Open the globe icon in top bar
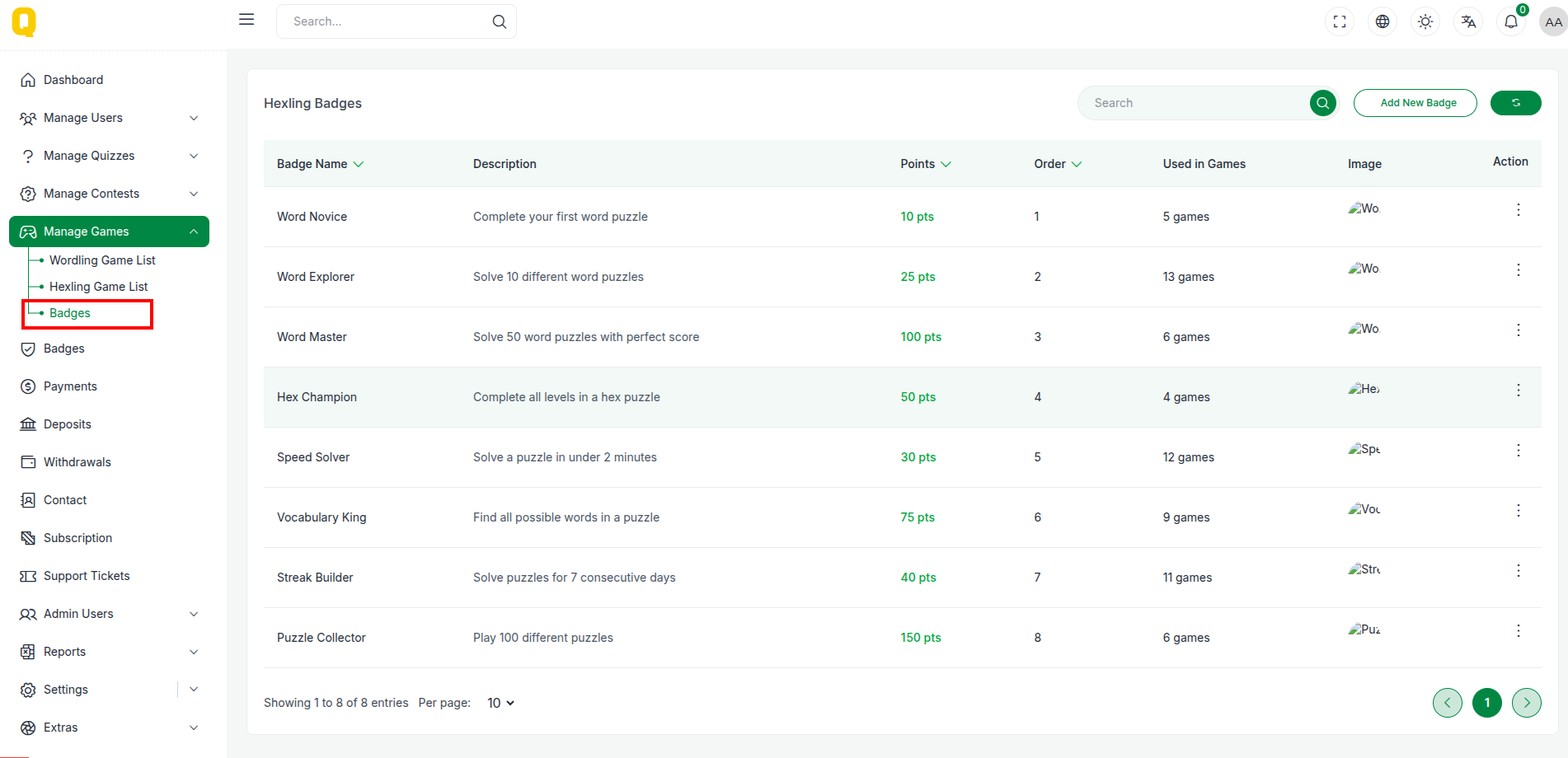This screenshot has width=1568, height=758. tap(1383, 22)
